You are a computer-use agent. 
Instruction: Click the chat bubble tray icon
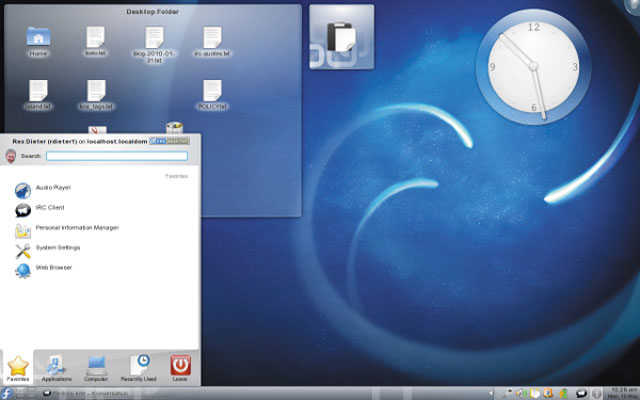[581, 393]
